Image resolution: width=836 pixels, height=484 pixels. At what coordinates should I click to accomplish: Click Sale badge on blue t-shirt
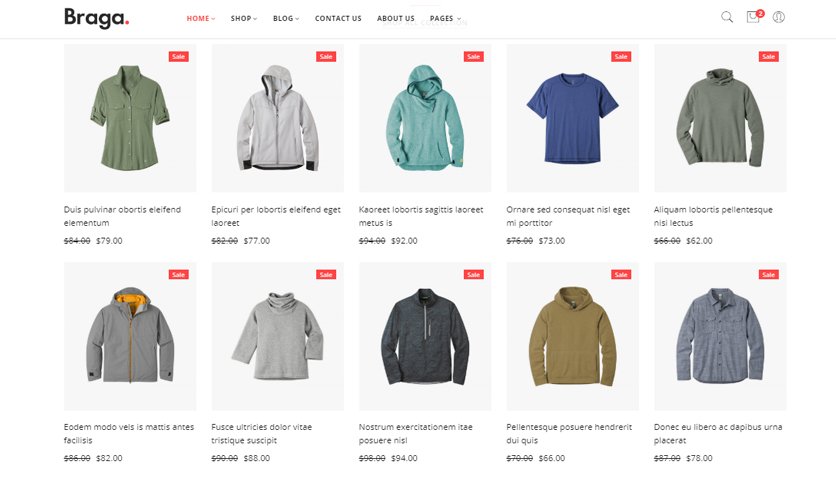[x=621, y=57]
